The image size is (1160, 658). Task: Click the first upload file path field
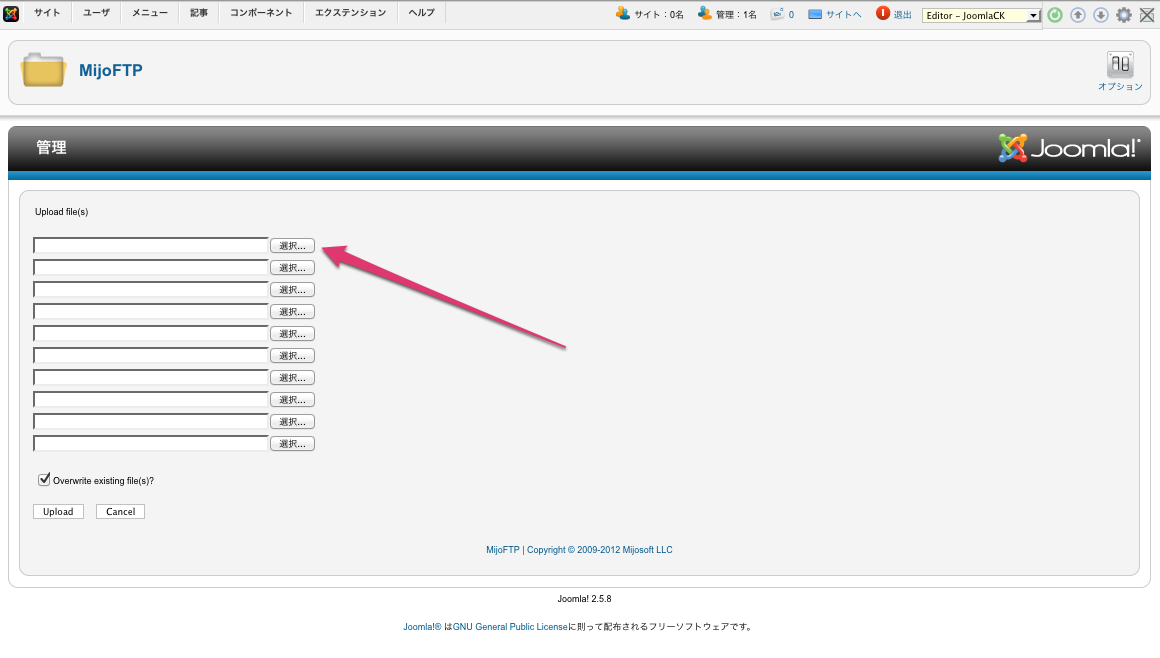(151, 246)
